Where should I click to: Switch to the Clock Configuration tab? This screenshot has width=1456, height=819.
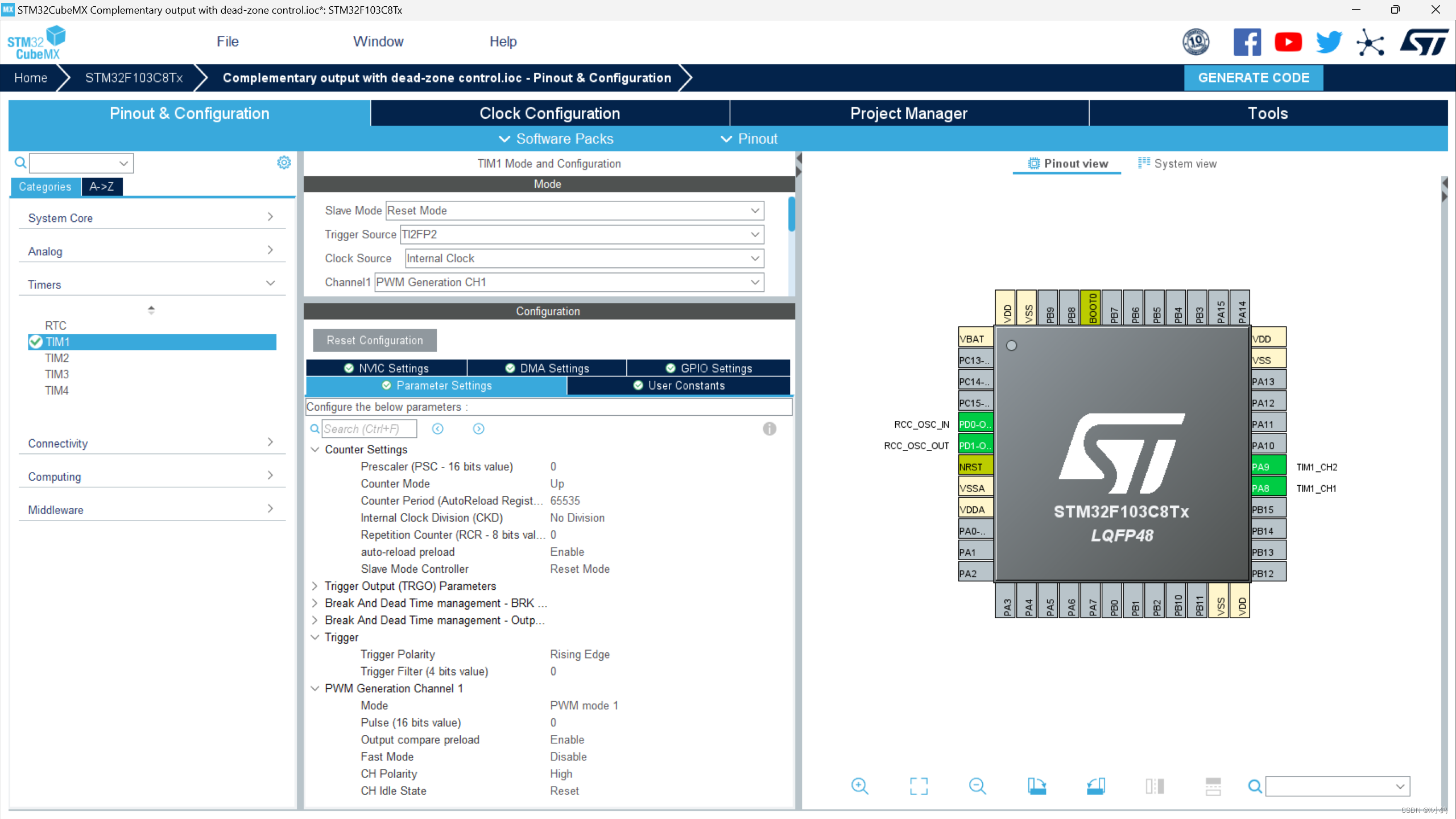[550, 113]
